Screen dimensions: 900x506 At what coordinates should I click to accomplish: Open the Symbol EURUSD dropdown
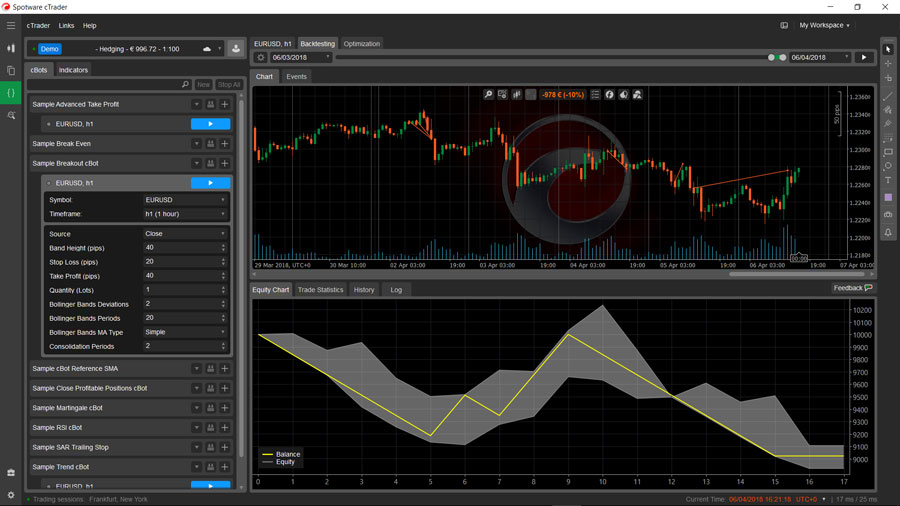tap(185, 200)
